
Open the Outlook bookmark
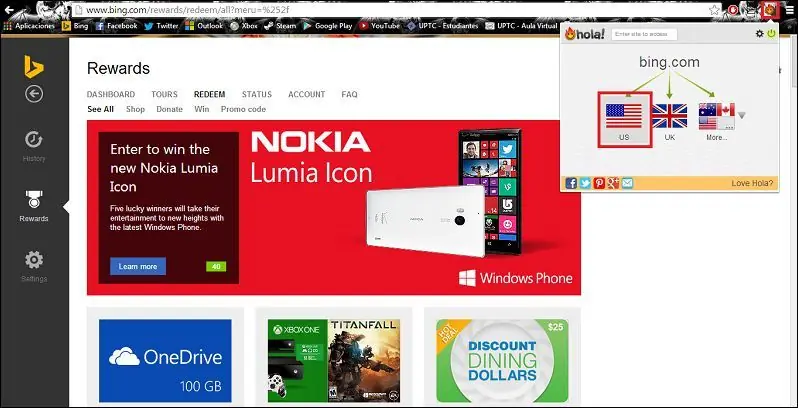(x=204, y=25)
